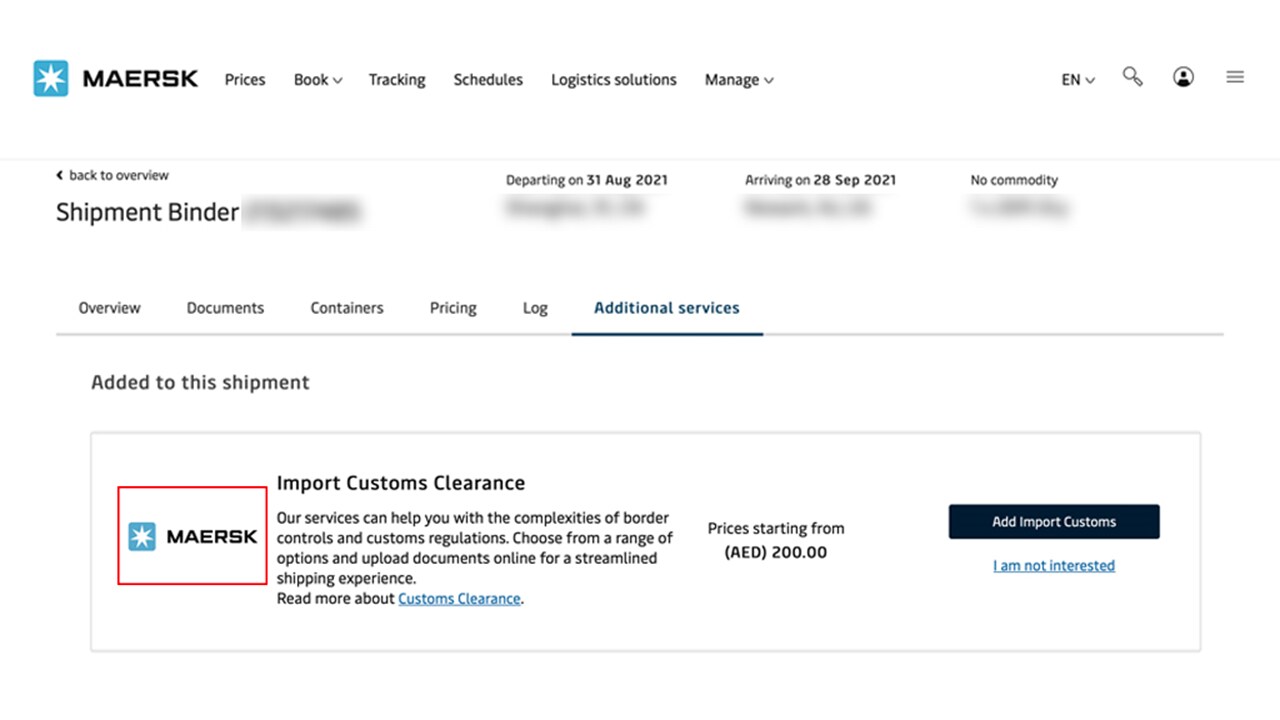1280x720 pixels.
Task: Open the Tracking navigation item
Action: [397, 80]
